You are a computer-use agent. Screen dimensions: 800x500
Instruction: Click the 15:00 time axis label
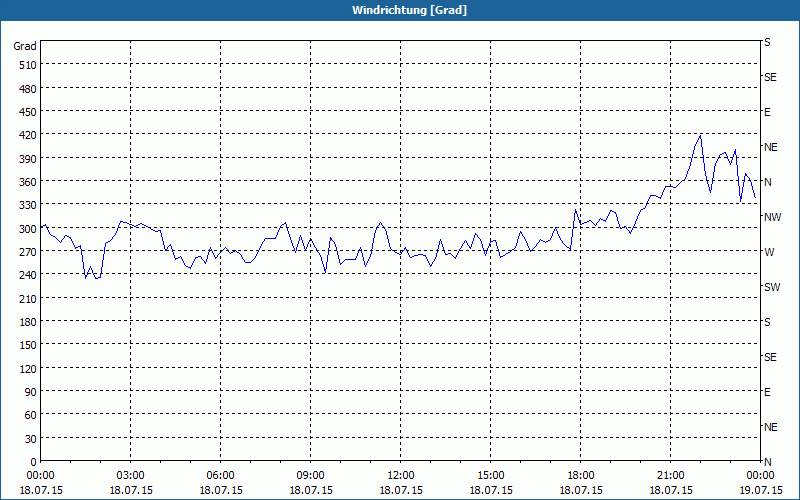[x=490, y=476]
